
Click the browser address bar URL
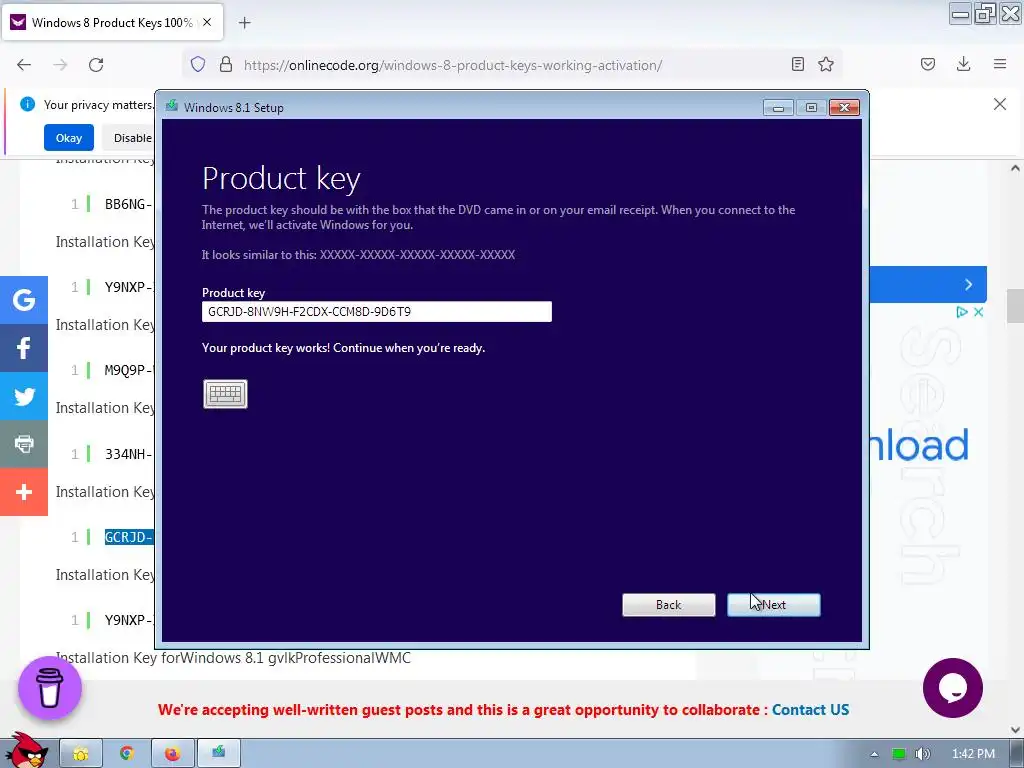click(453, 65)
